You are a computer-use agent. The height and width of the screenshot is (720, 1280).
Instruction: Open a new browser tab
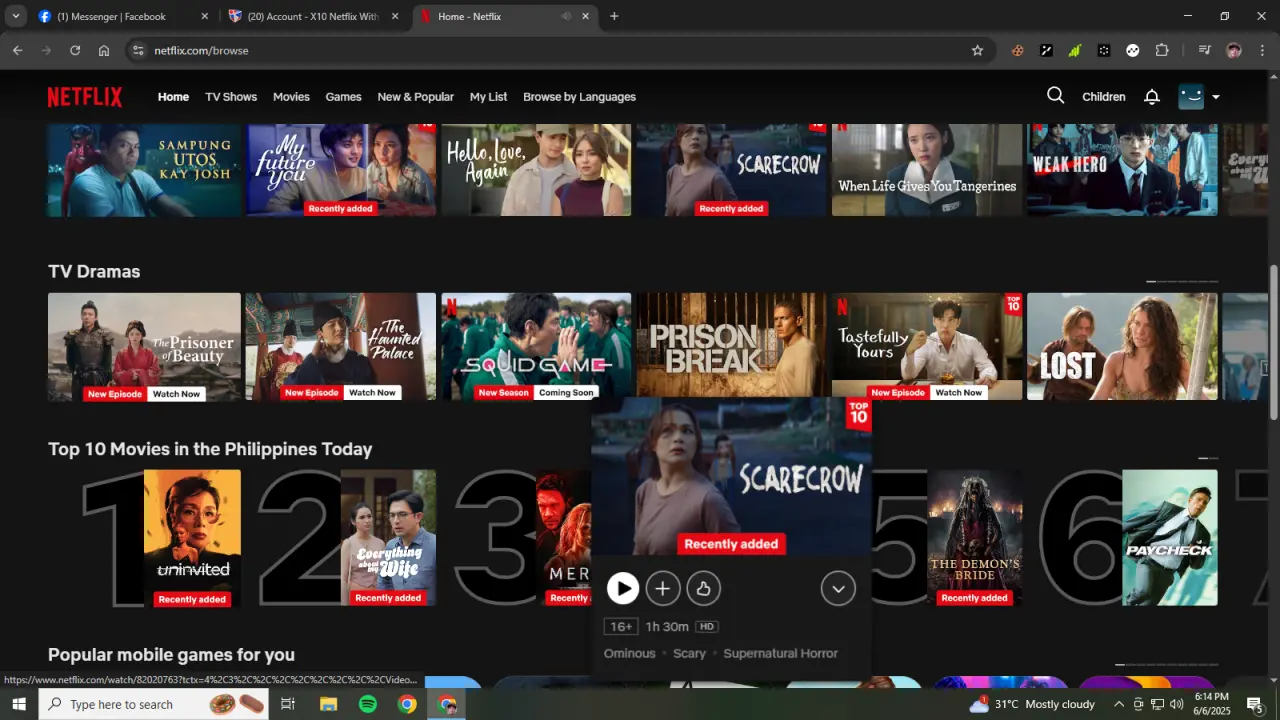coord(614,16)
